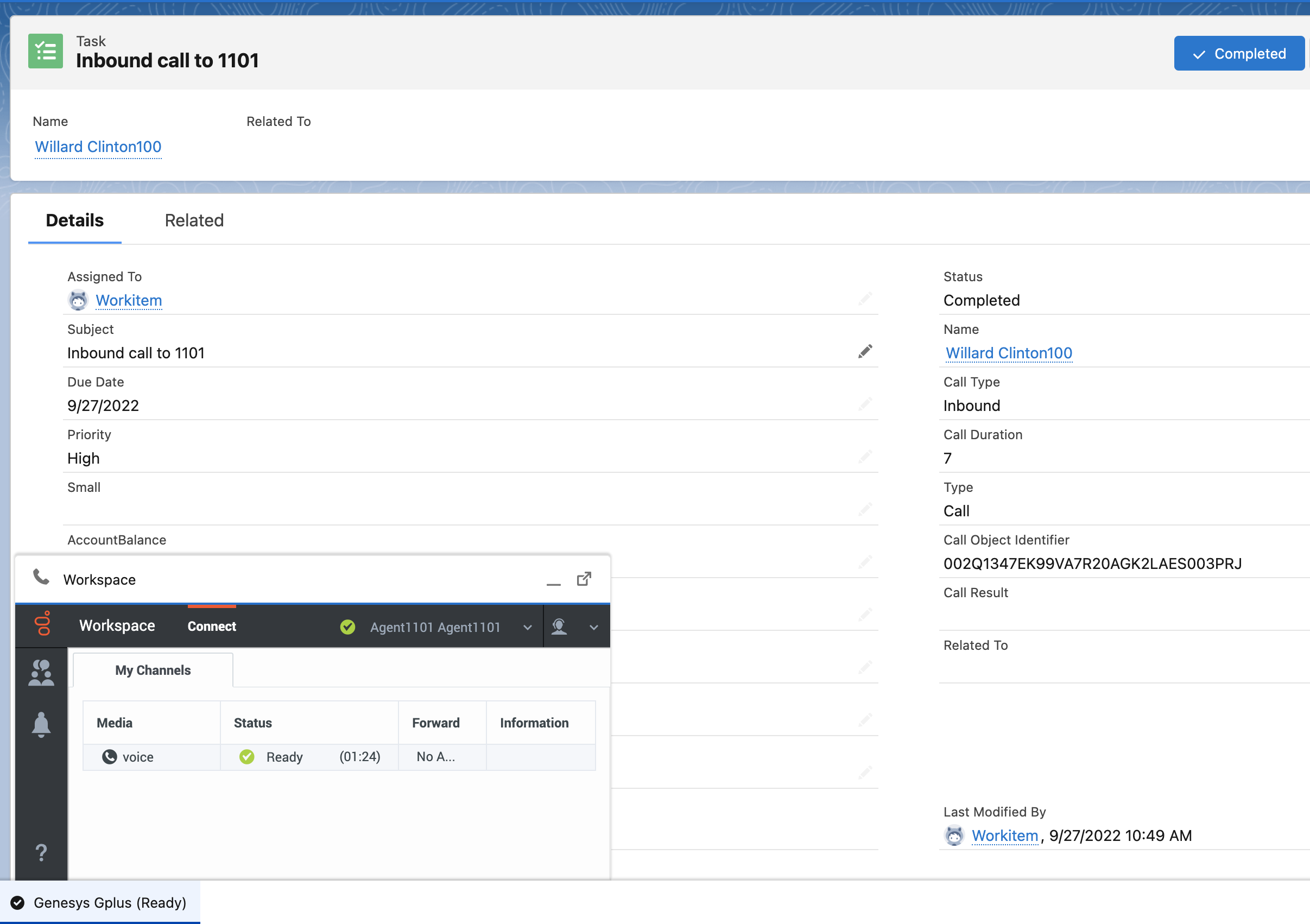Click Workitem avatar in Last Modified By
Viewport: 1310px width, 924px height.
pyautogui.click(x=954, y=836)
